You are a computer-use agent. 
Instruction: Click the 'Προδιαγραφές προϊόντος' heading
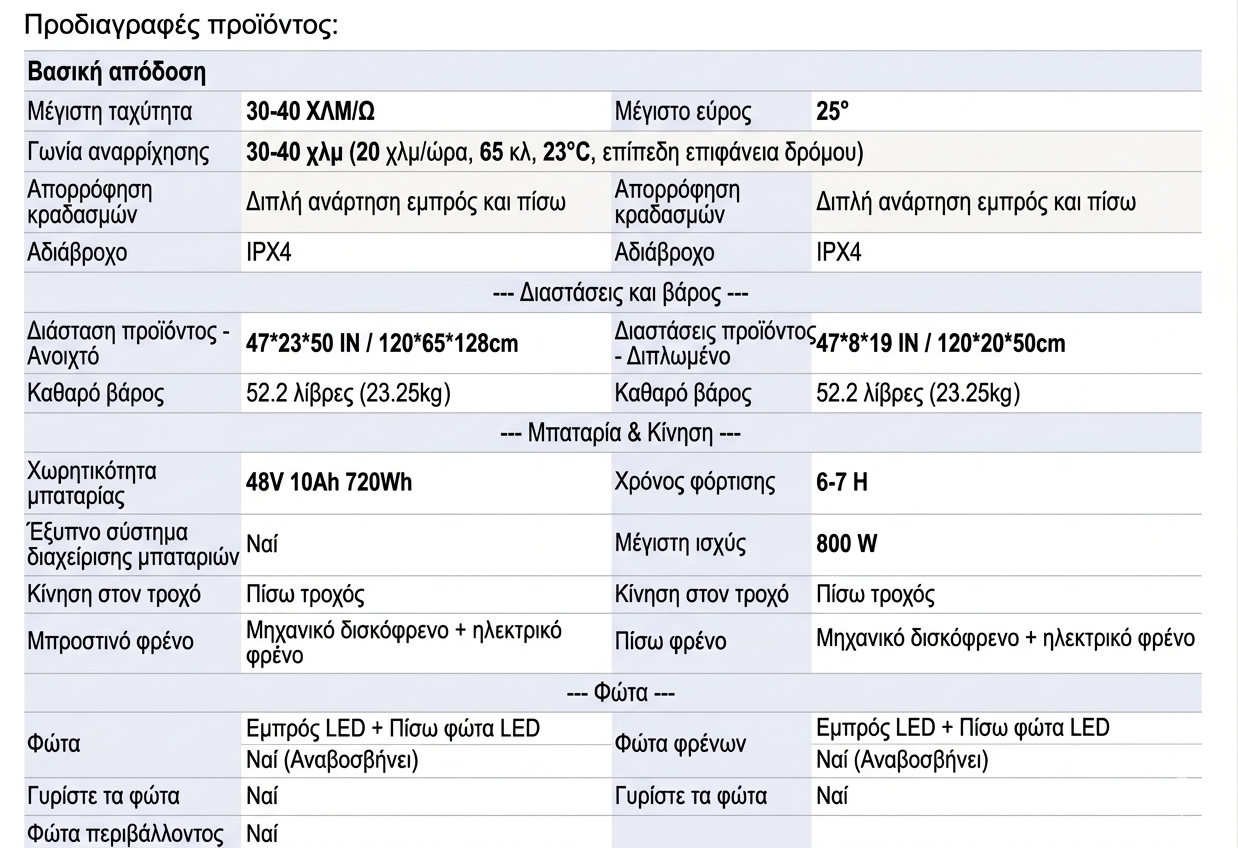180,23
